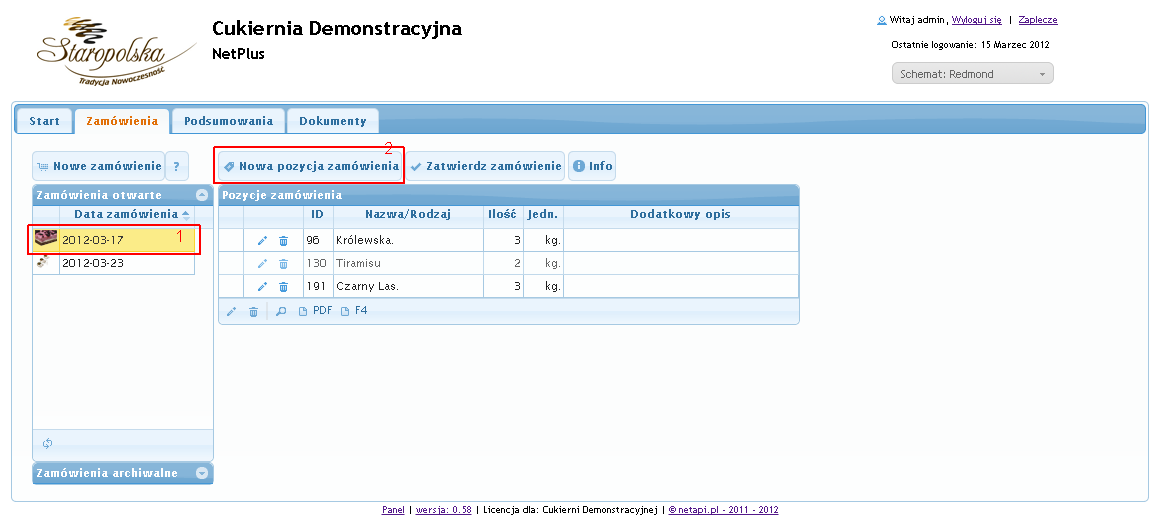
Task: Click the cake thumbnail for 2012-03-17
Action: tap(46, 239)
